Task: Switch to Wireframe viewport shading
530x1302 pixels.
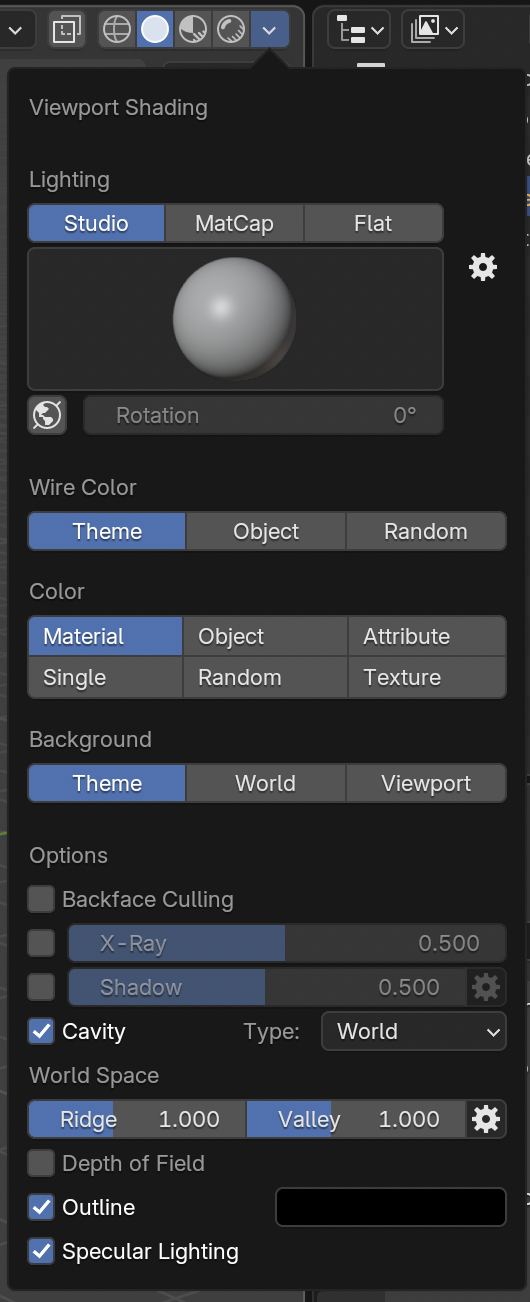Action: pos(117,30)
